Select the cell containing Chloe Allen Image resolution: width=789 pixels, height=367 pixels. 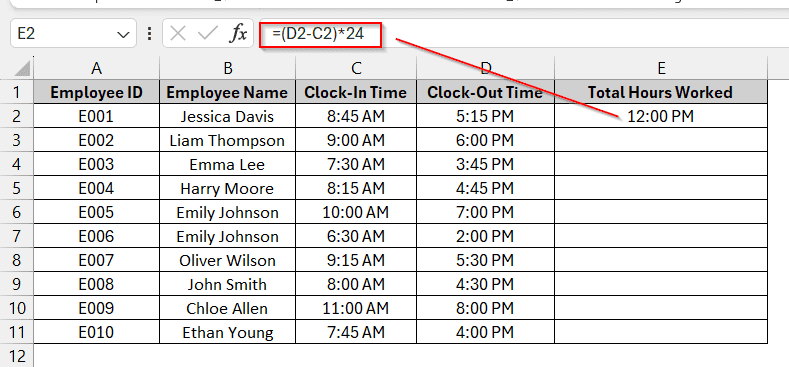point(227,308)
